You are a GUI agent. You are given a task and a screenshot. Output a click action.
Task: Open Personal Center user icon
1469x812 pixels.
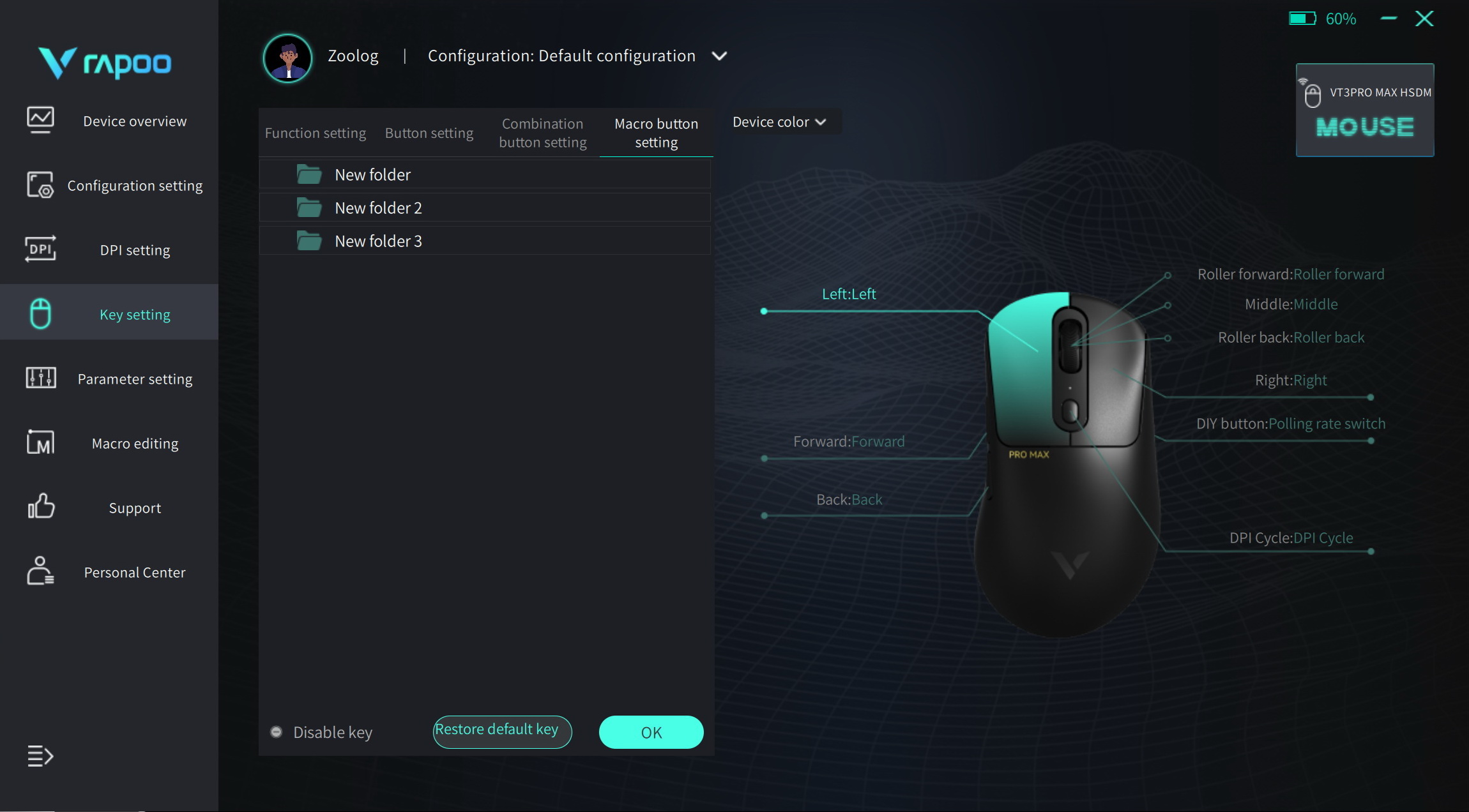[x=40, y=571]
